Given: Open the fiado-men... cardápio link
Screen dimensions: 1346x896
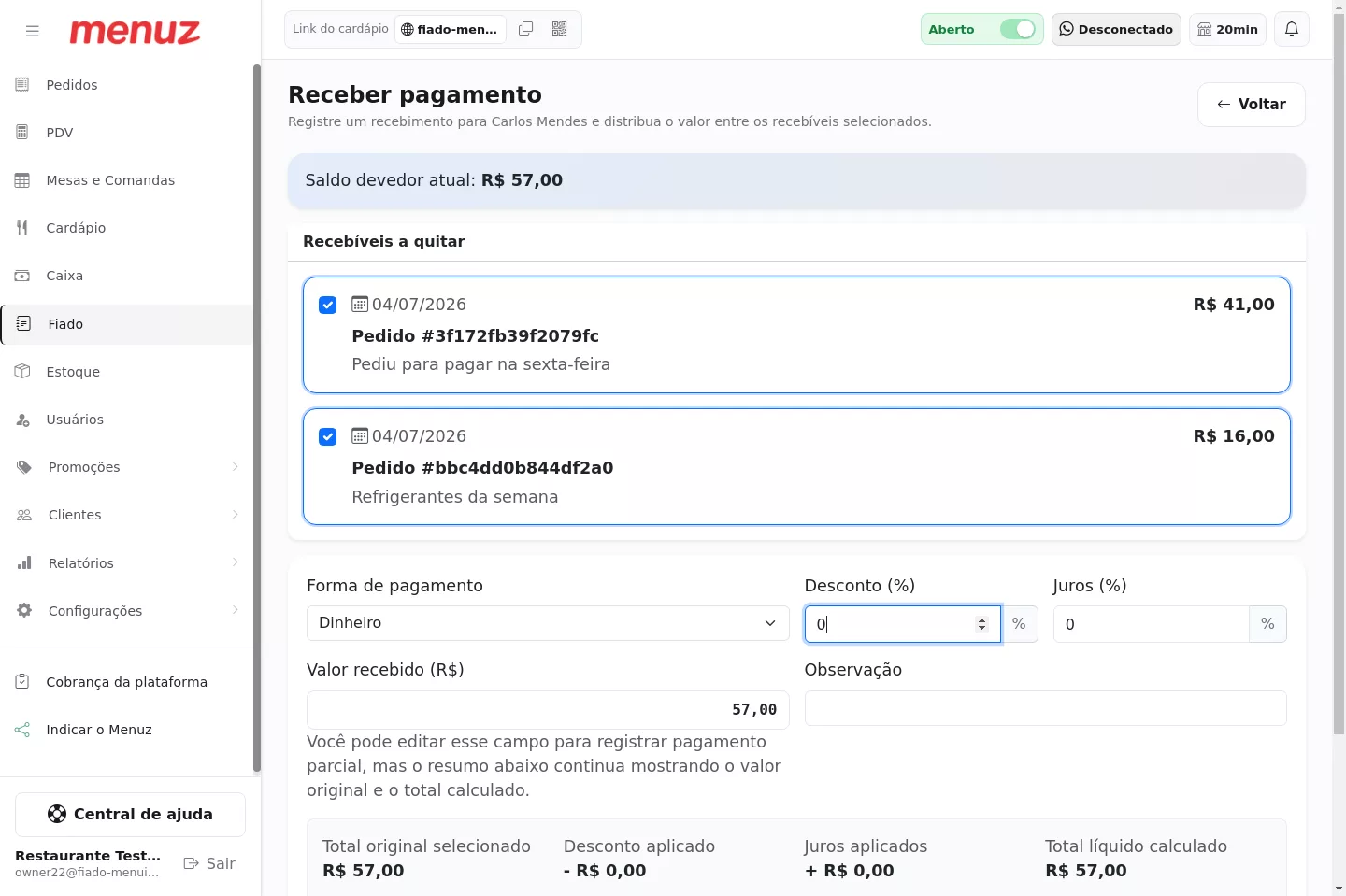Looking at the screenshot, I should 450,29.
